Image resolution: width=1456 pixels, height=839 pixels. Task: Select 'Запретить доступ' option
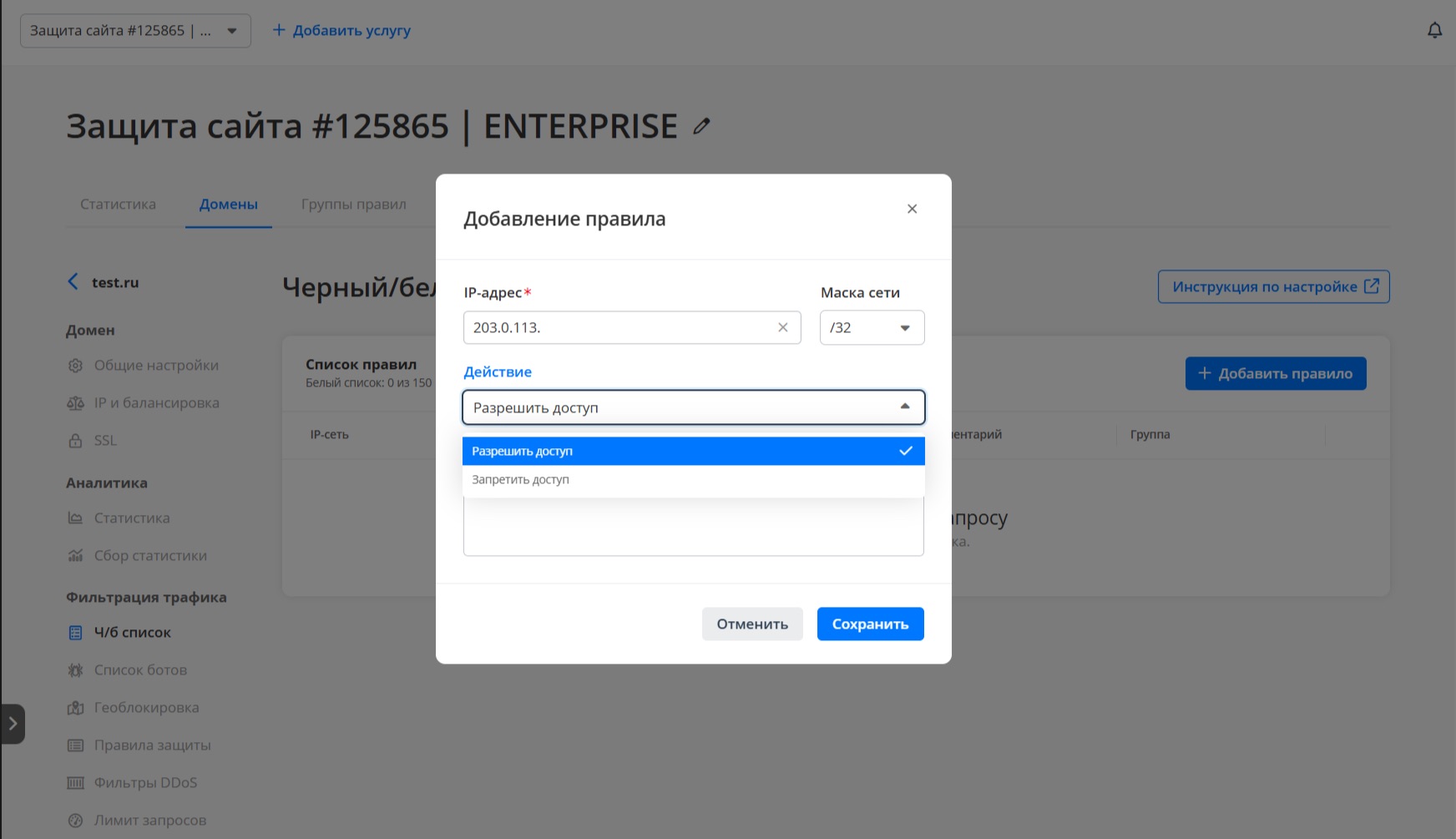pos(521,480)
